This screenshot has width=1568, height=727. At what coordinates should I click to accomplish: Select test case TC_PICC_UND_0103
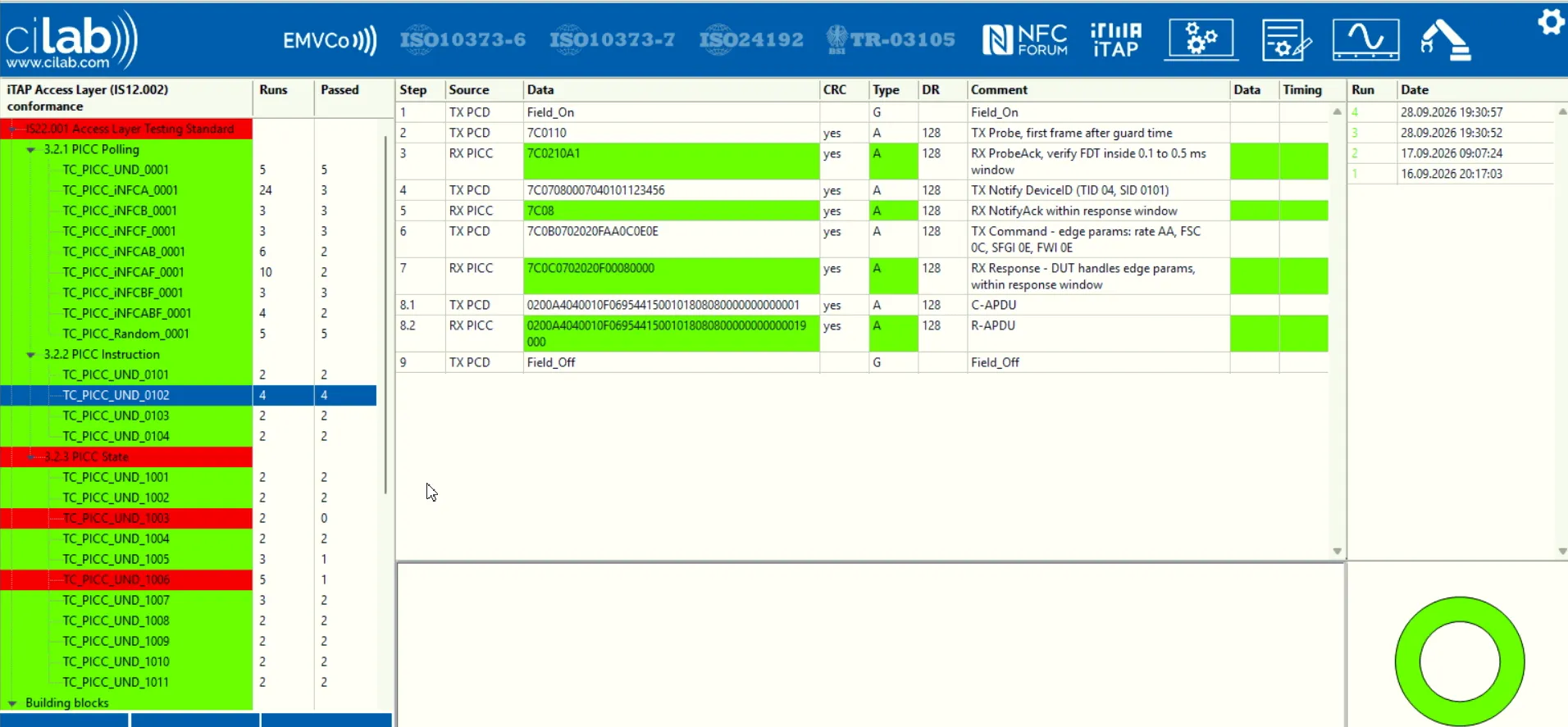(116, 416)
